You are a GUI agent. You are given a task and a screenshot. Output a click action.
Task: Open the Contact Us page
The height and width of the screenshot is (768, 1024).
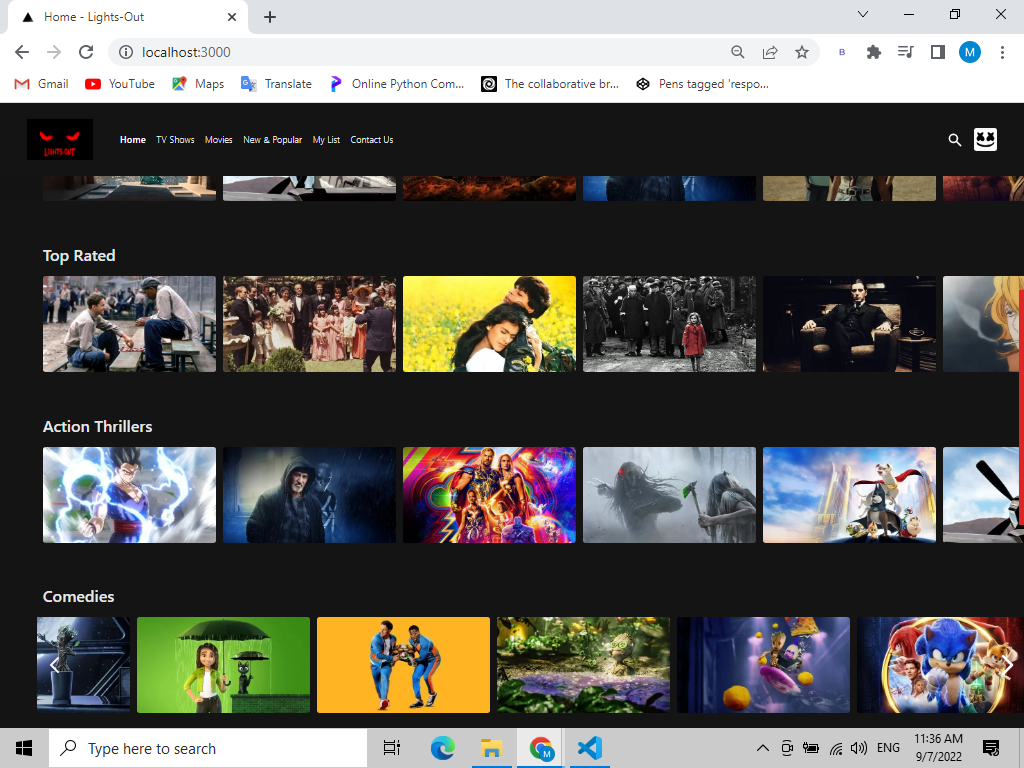point(371,140)
